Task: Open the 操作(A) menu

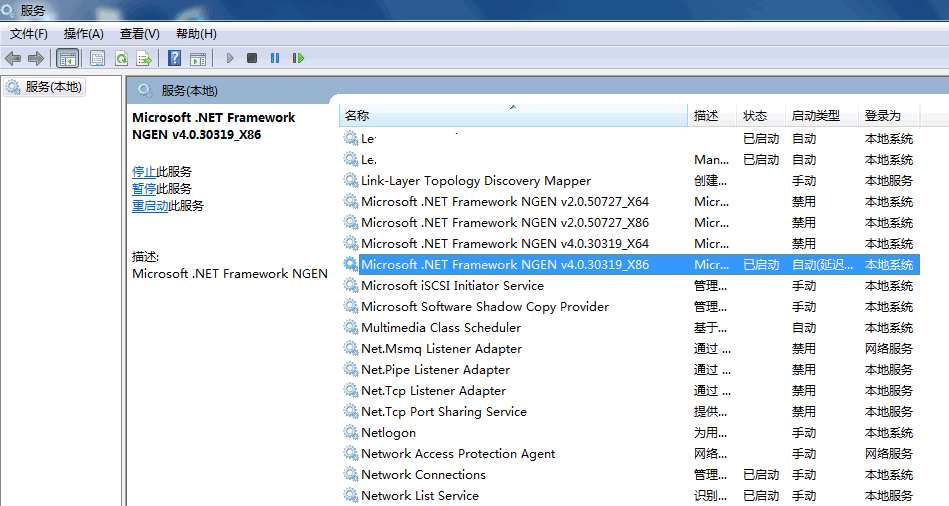Action: (x=83, y=34)
